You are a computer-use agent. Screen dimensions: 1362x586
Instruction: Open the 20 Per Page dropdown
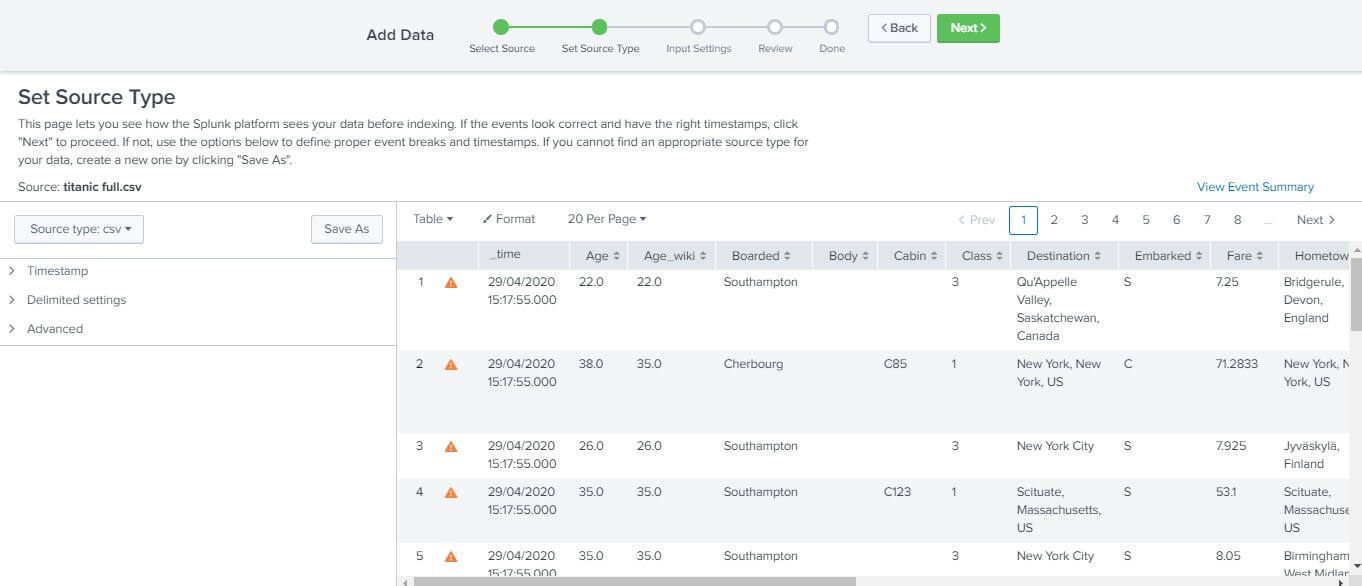[607, 219]
